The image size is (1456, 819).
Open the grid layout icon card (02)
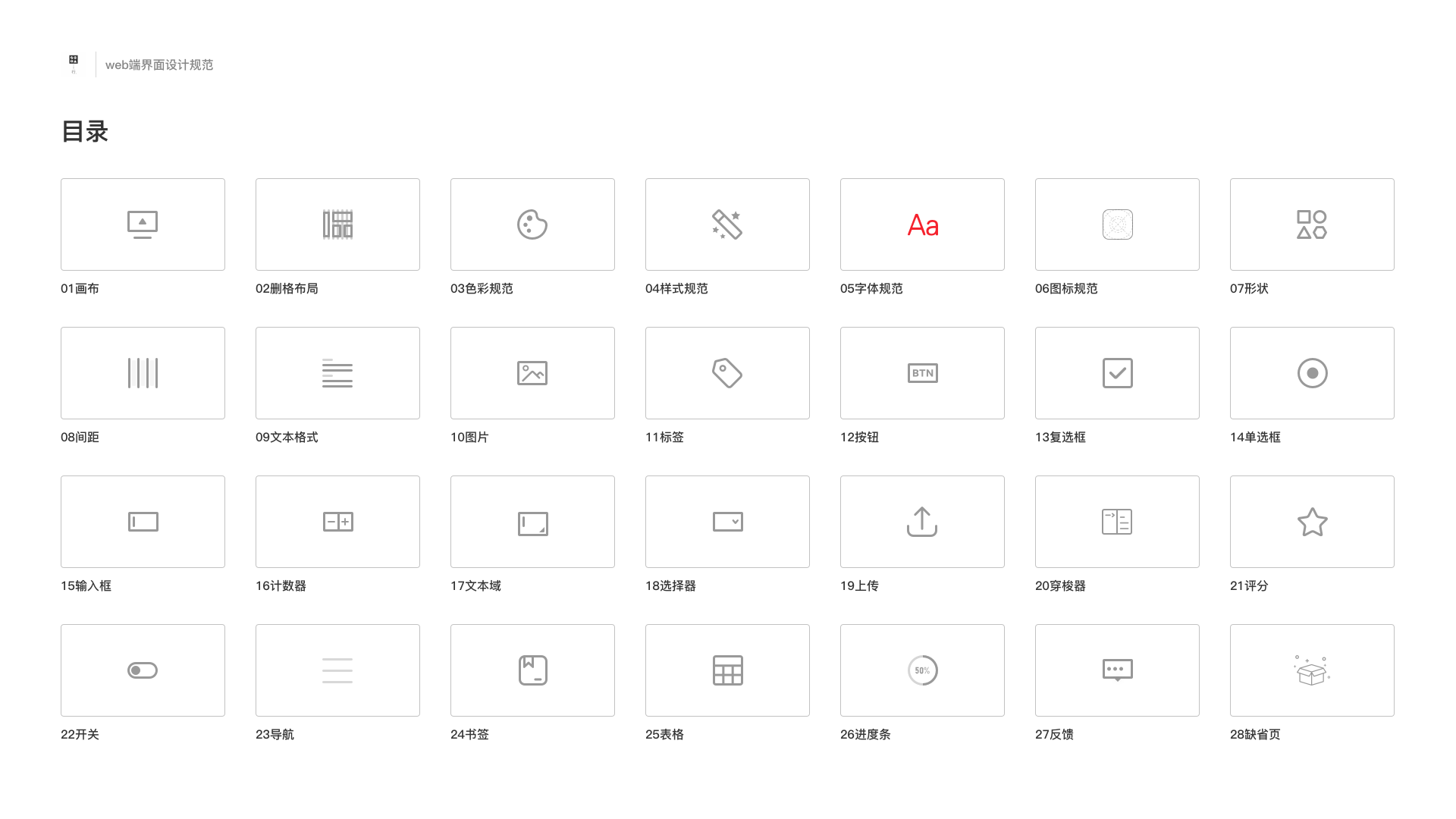(337, 224)
